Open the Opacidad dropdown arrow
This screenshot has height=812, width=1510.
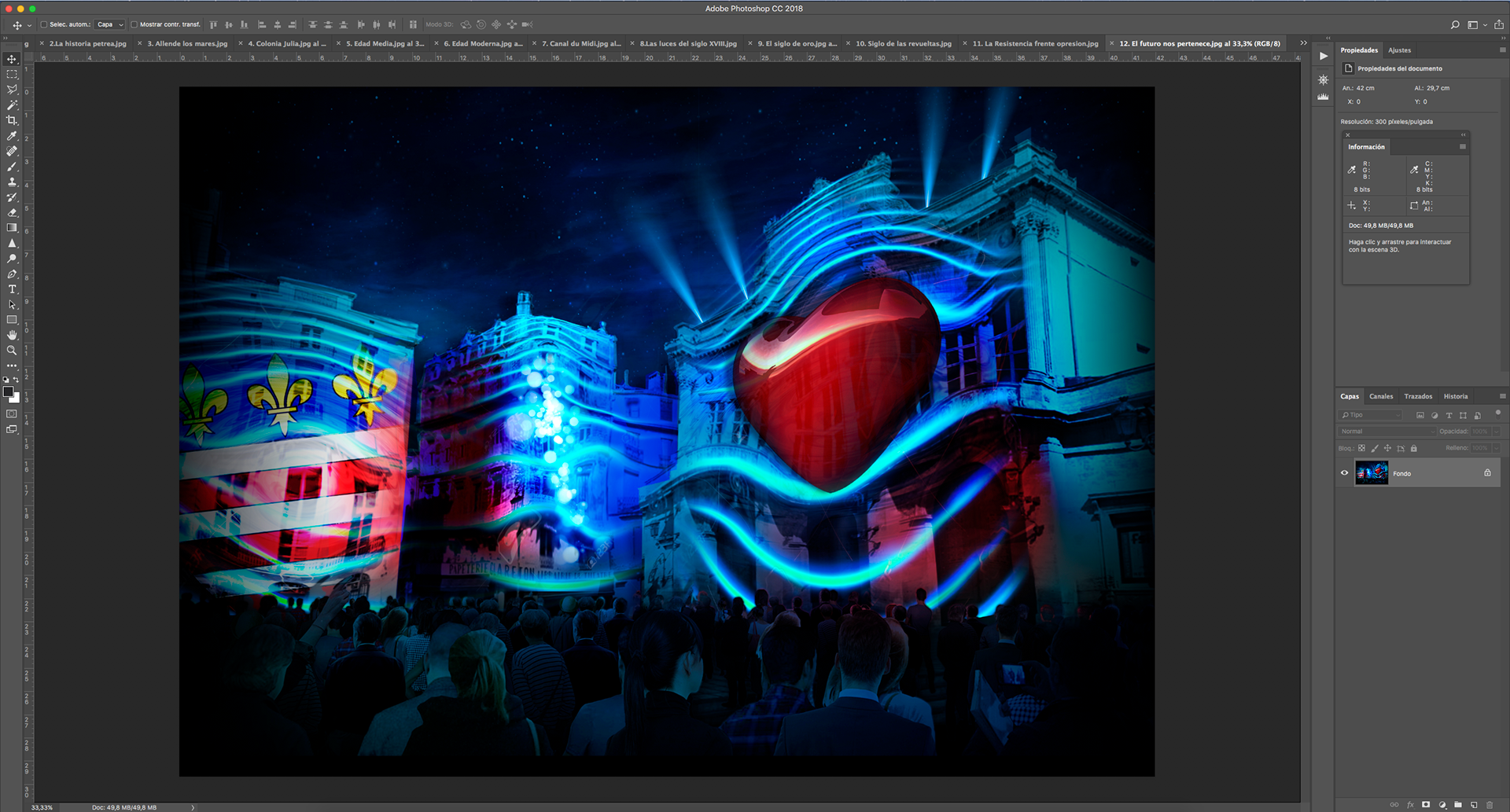(x=1496, y=432)
